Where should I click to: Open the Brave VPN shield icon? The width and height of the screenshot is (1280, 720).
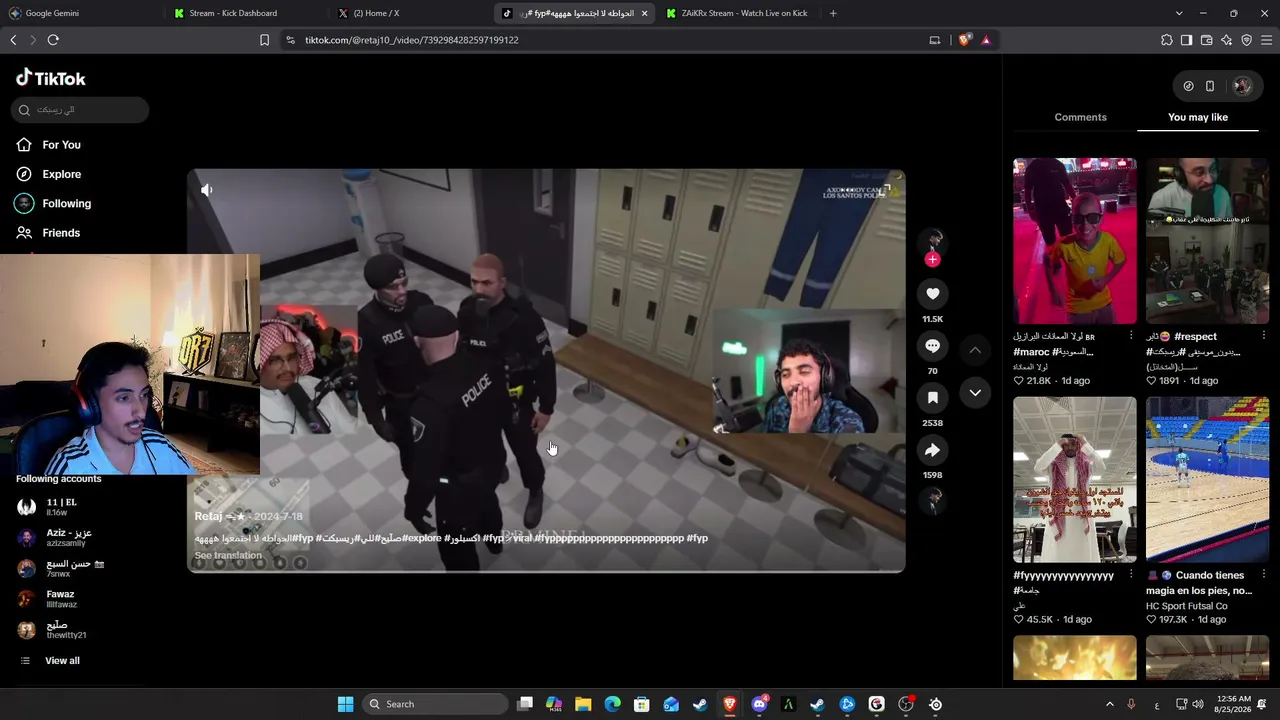tap(1247, 40)
